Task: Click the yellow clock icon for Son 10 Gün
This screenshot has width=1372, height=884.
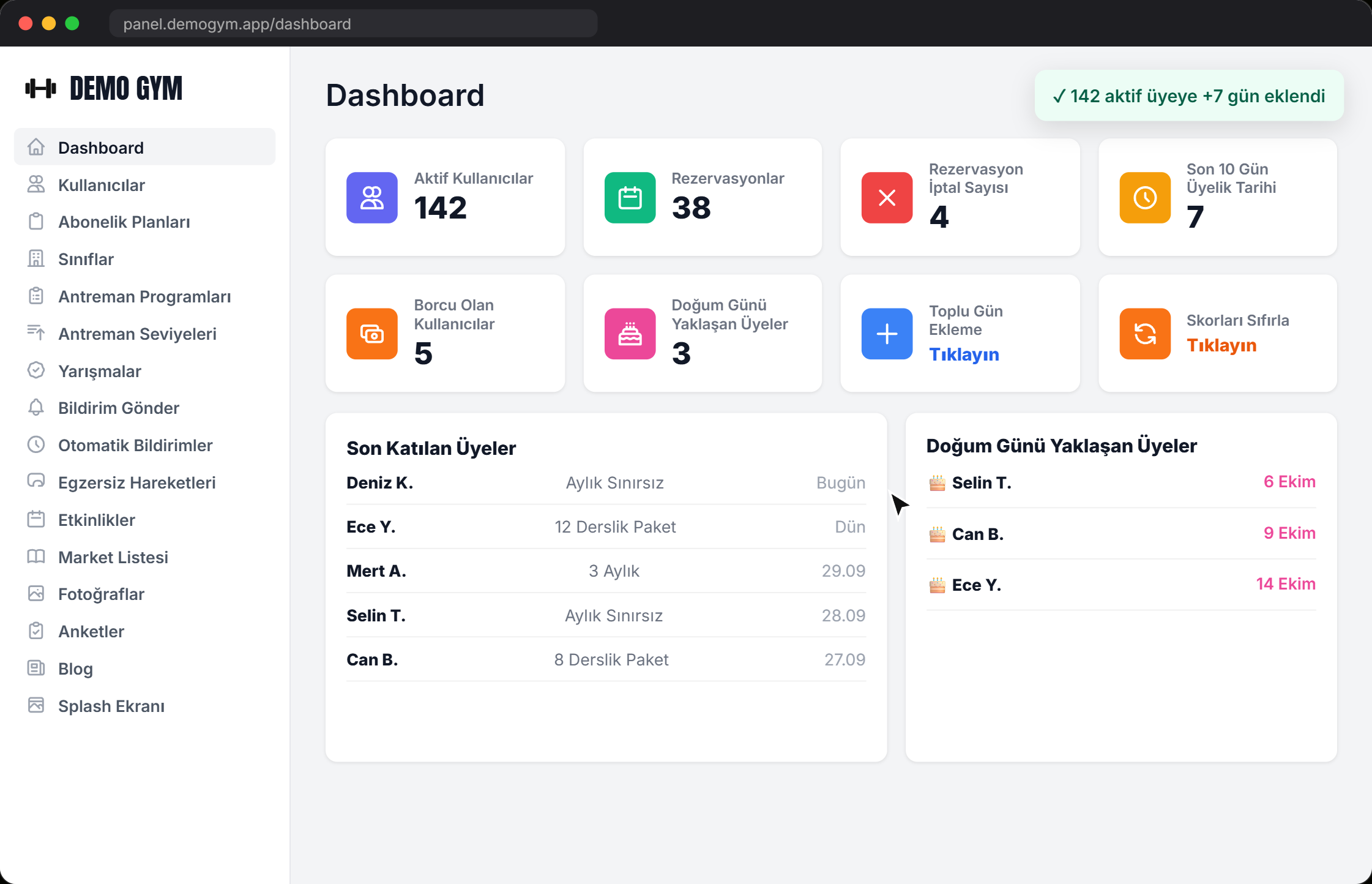Action: (x=1145, y=197)
